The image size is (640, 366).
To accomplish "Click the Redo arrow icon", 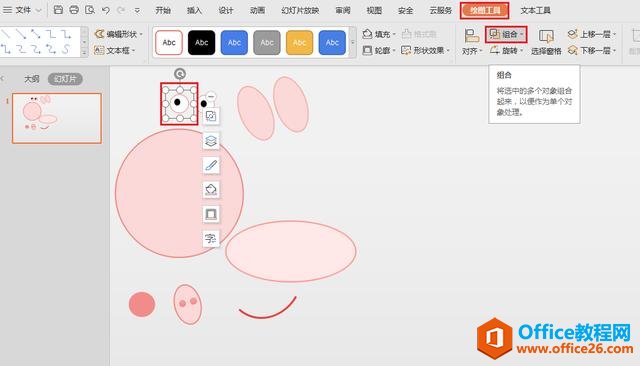I will point(121,10).
